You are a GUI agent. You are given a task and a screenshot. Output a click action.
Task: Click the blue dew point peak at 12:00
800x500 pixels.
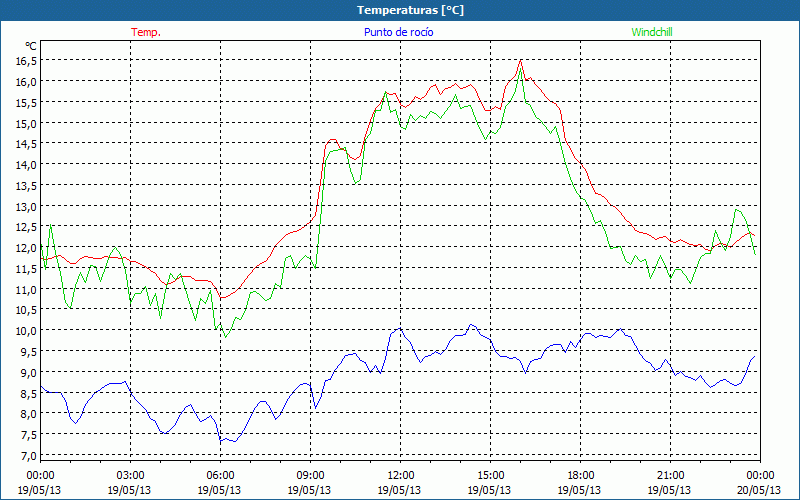[400, 328]
